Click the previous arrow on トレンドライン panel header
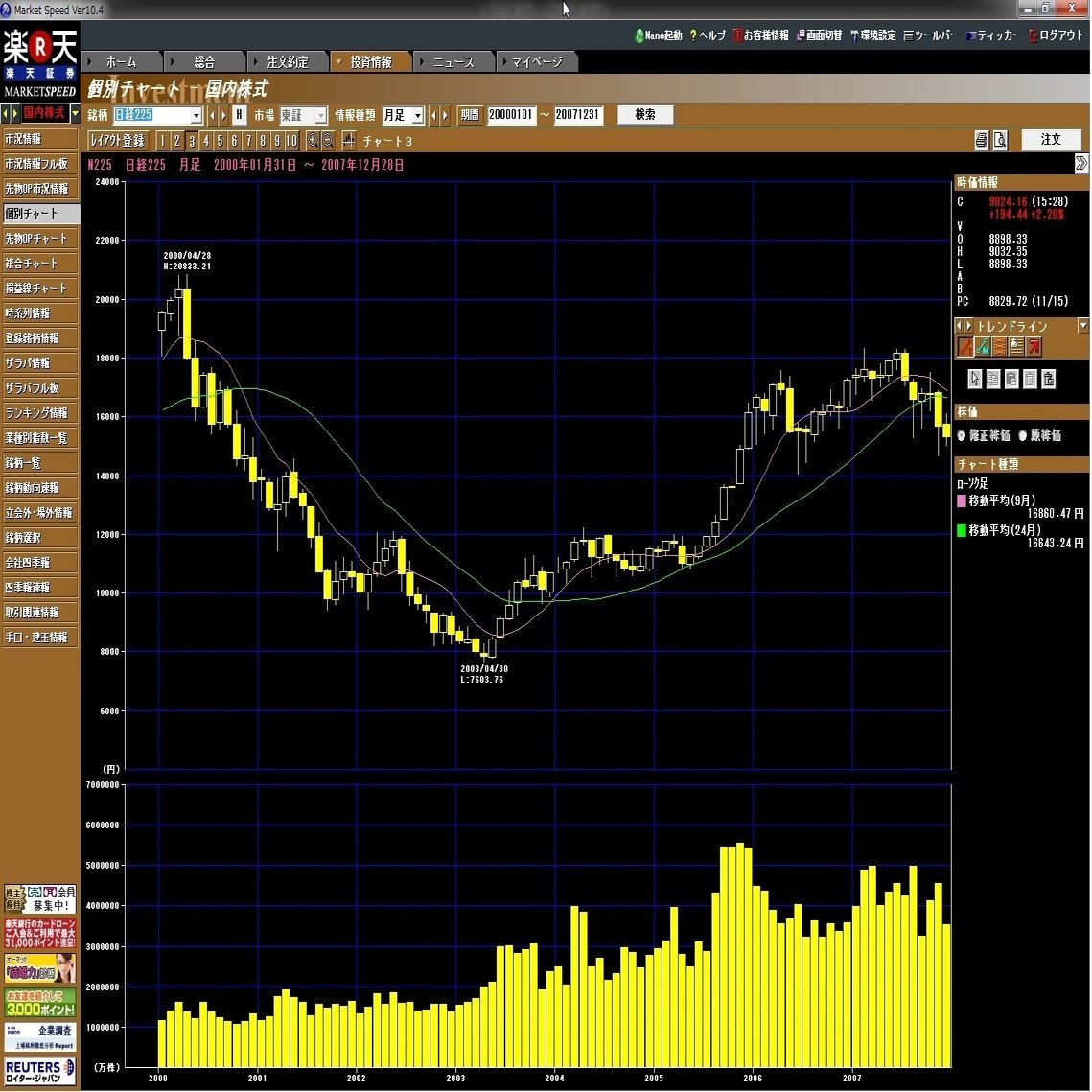The width and height of the screenshot is (1092, 1092). click(x=959, y=325)
